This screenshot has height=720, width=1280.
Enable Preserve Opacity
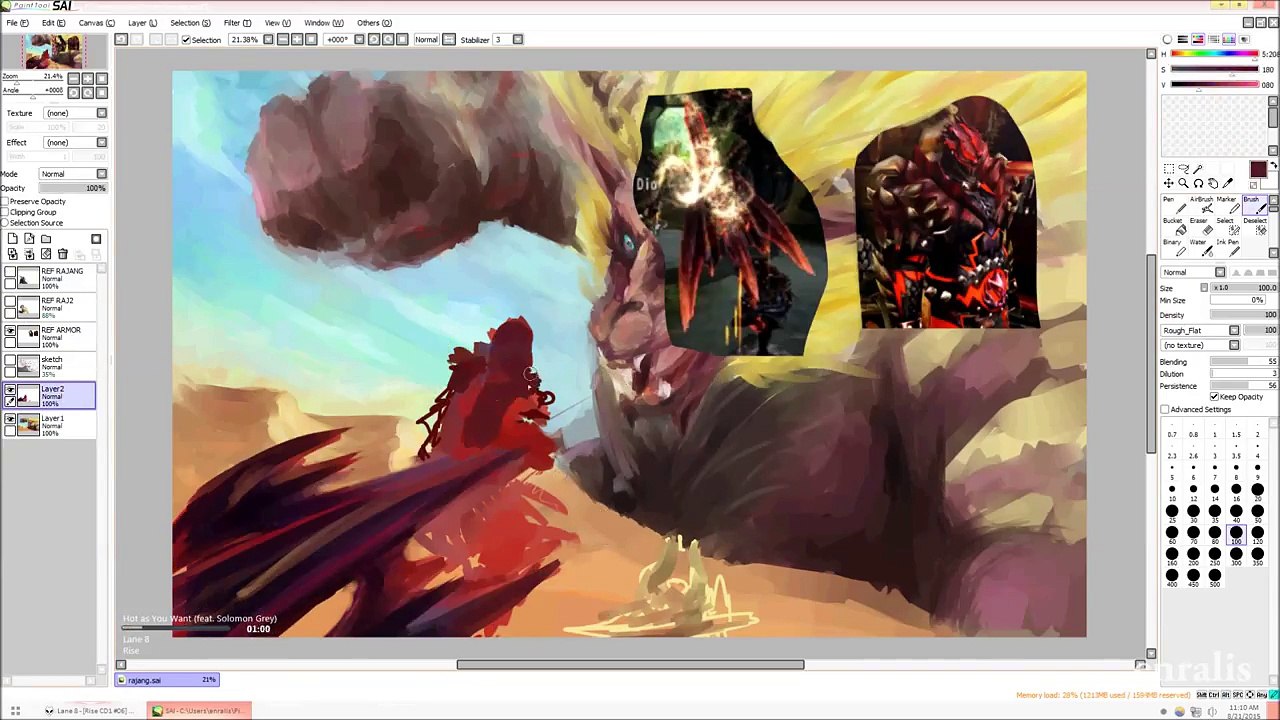pyautogui.click(x=5, y=201)
